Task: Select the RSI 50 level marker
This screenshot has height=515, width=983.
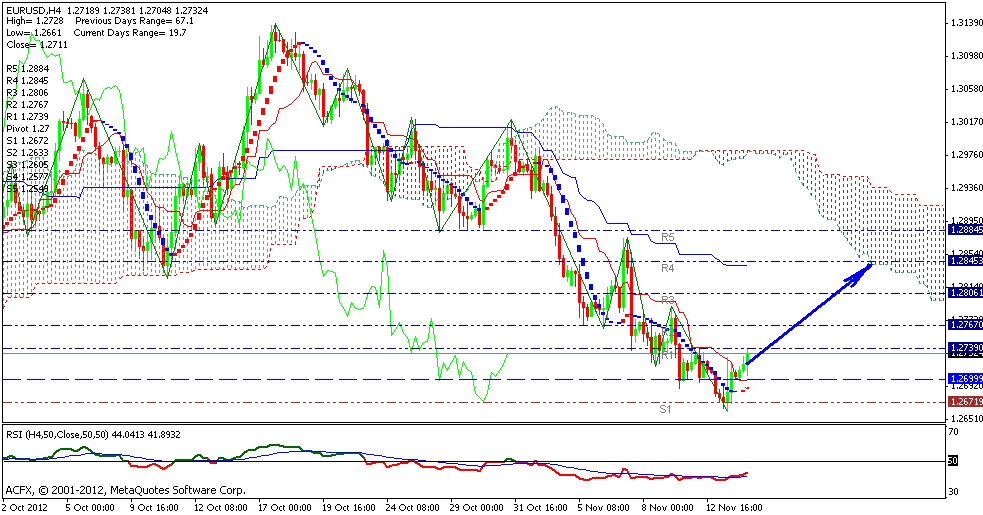Action: 953,461
